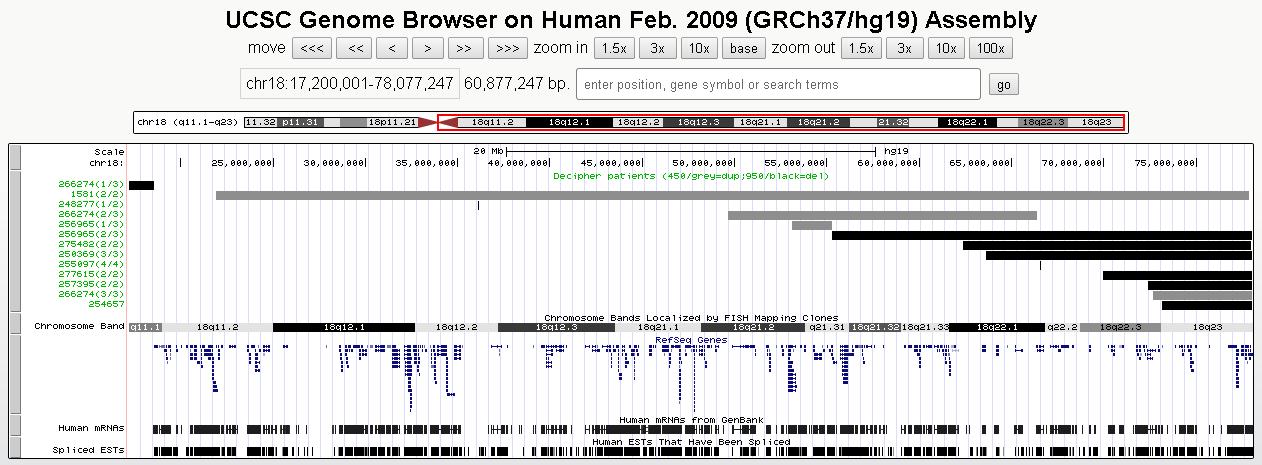This screenshot has height=465, width=1262.
Task: Click band 18p11.21 on the chromosome ideogram
Action: click(x=393, y=122)
